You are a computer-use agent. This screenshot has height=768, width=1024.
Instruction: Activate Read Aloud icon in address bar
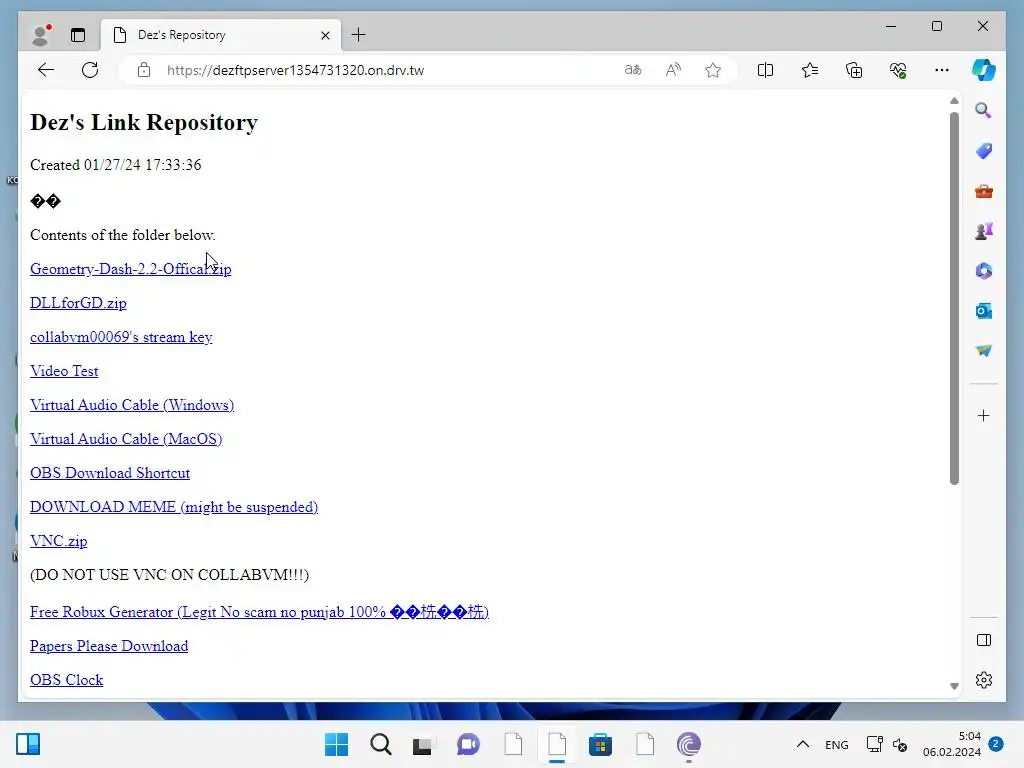click(673, 70)
